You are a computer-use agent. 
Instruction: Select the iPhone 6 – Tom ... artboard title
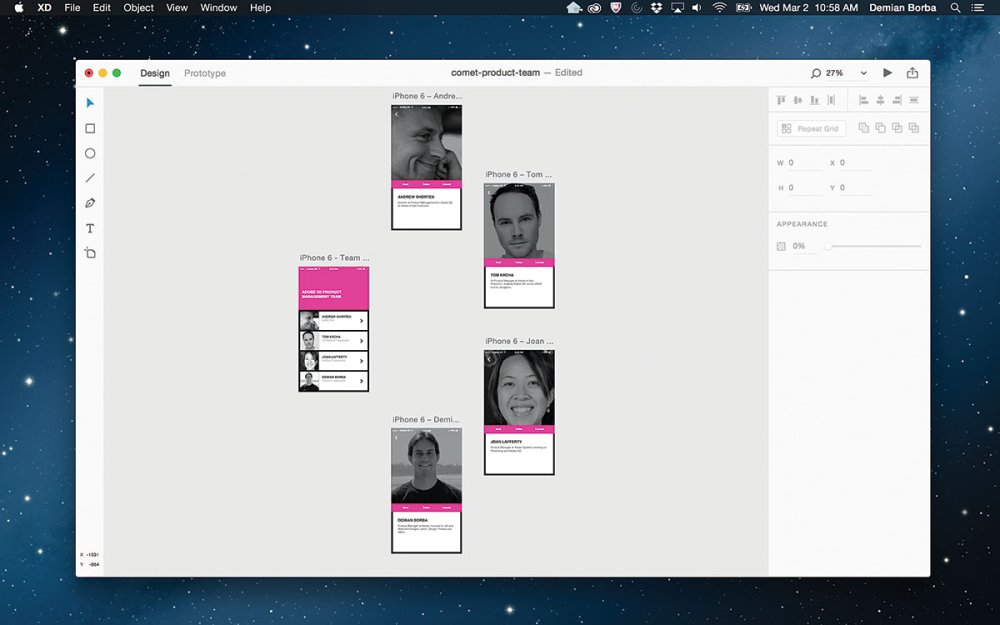click(518, 175)
